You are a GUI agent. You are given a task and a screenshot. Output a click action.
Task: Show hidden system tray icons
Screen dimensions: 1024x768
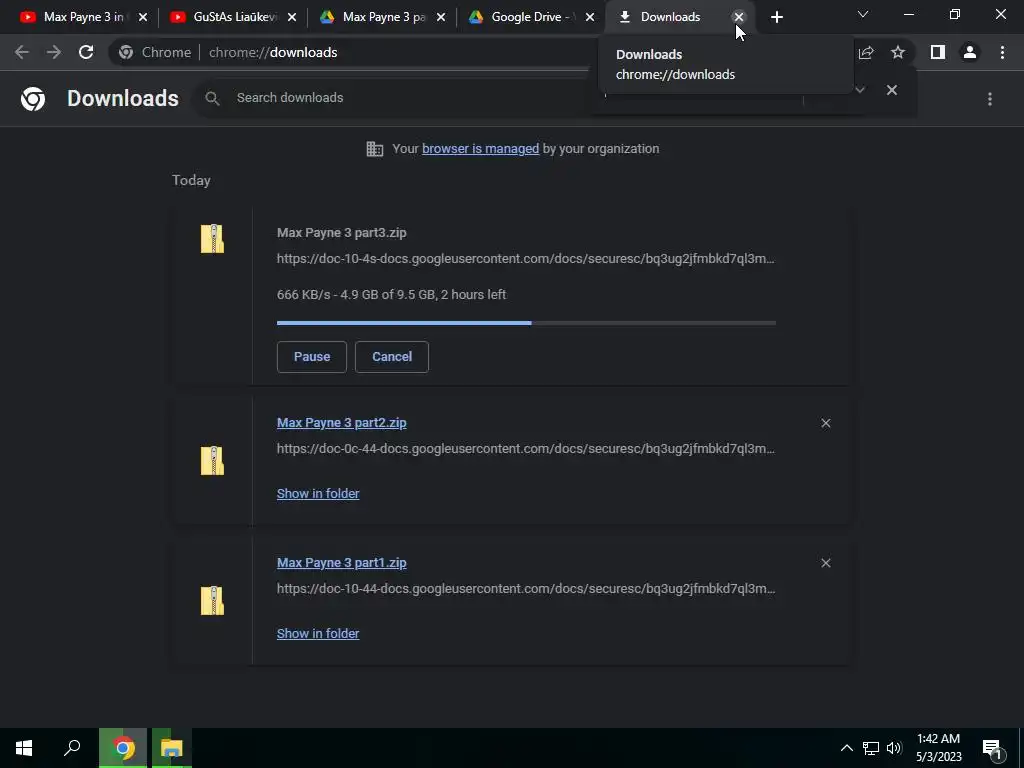tap(846, 748)
